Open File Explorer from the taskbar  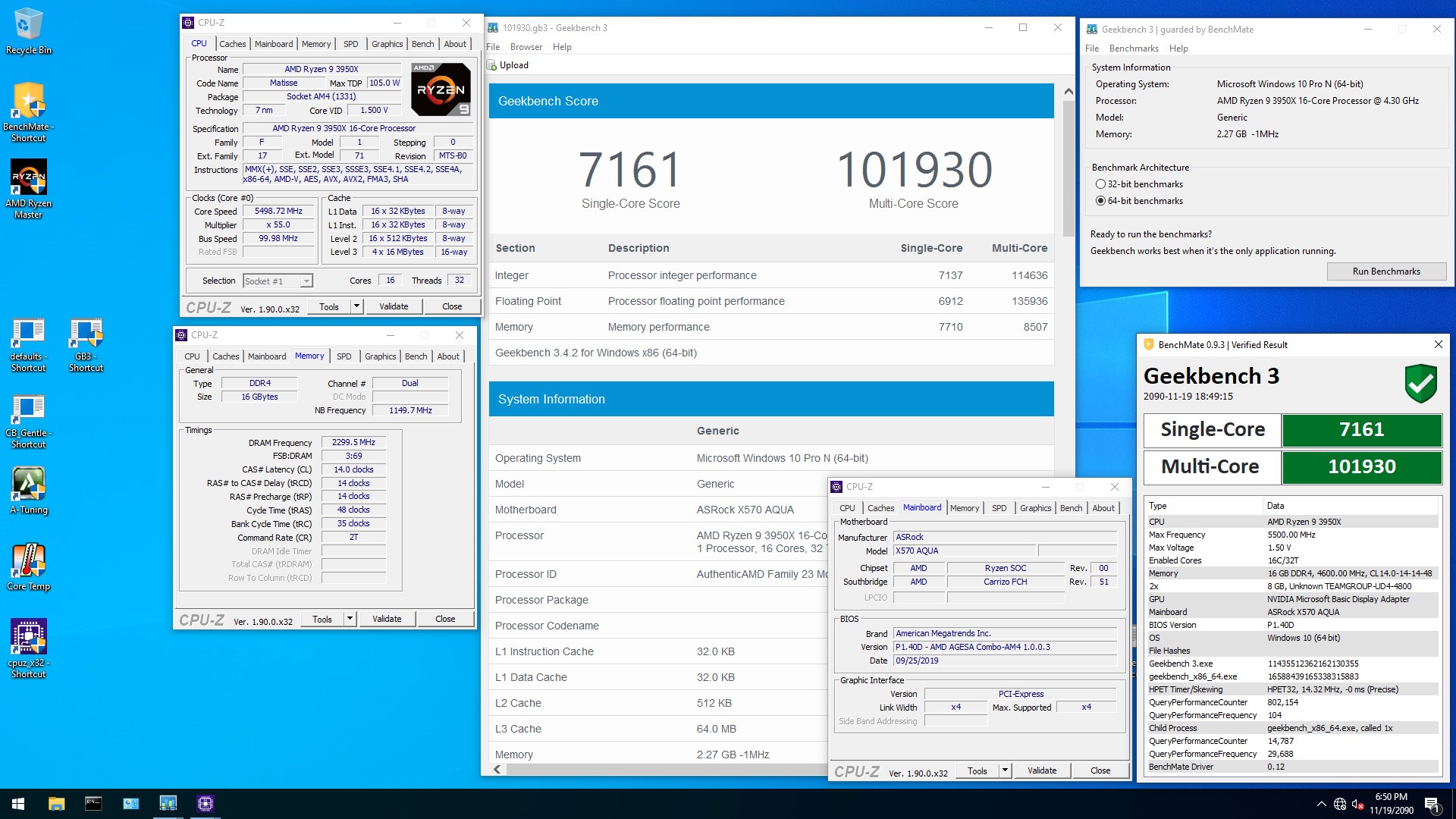pos(56,804)
